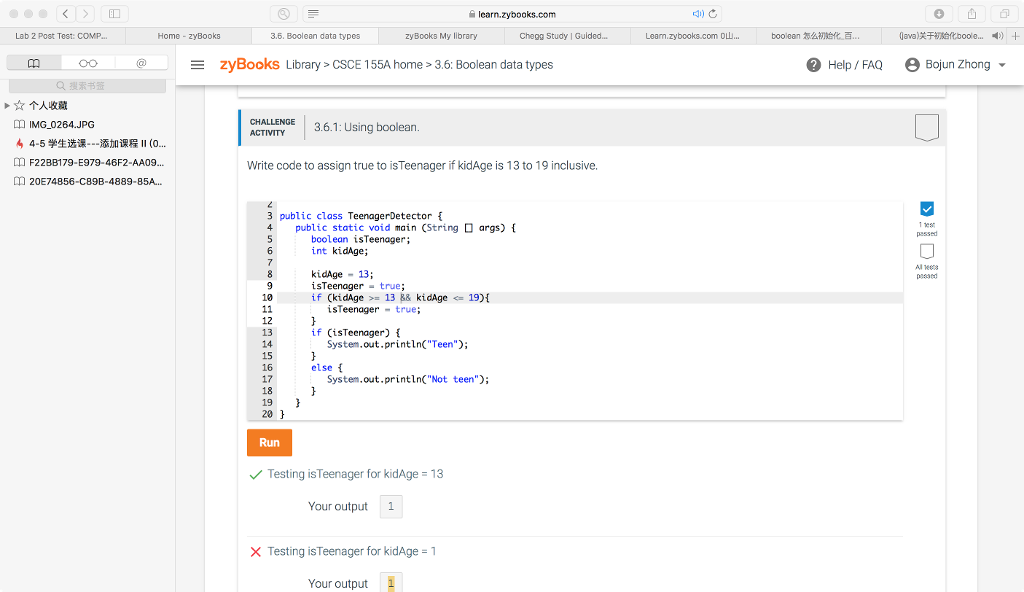Click the Run button below the code
The image size is (1024, 592).
pos(268,442)
